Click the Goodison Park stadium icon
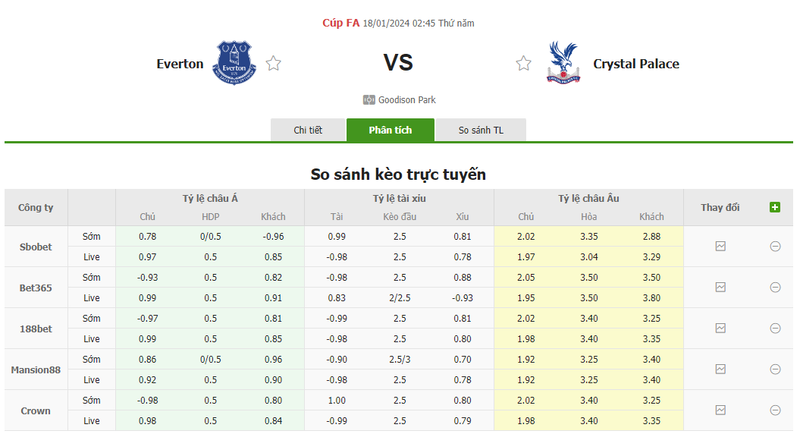The width and height of the screenshot is (800, 434). (368, 100)
